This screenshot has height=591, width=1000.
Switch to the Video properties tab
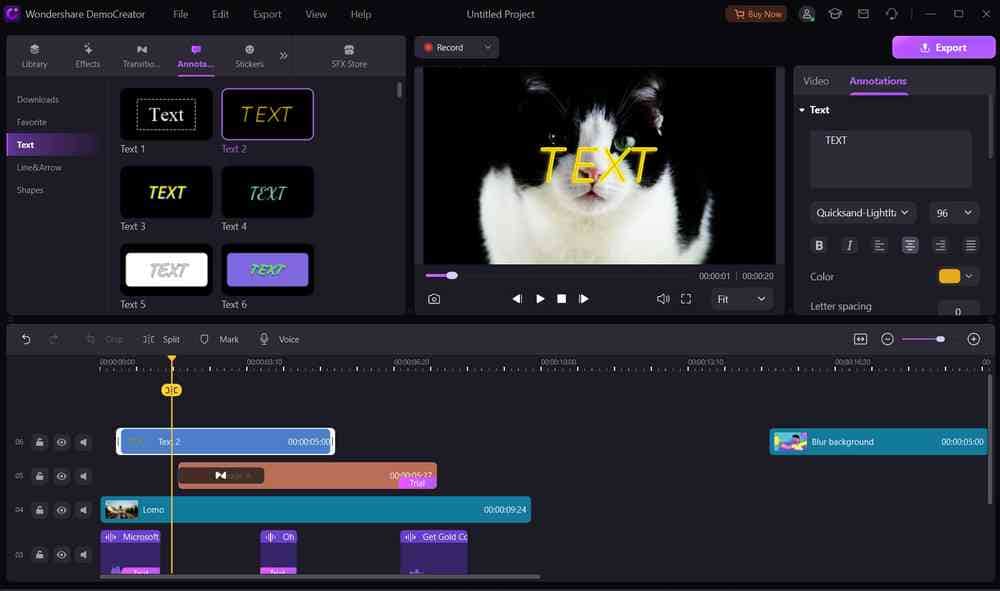[816, 81]
